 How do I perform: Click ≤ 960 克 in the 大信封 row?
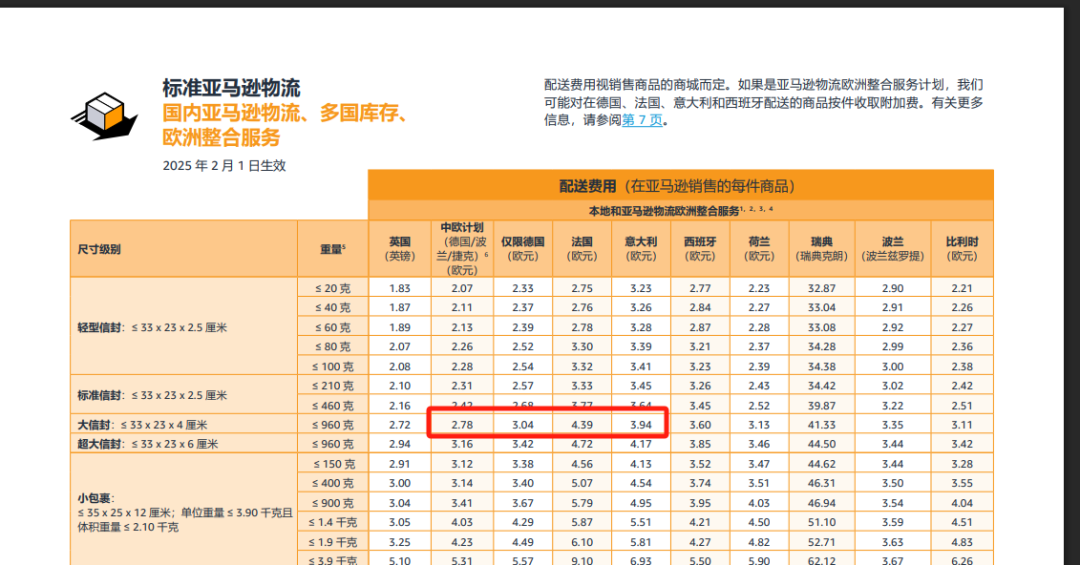click(x=333, y=425)
